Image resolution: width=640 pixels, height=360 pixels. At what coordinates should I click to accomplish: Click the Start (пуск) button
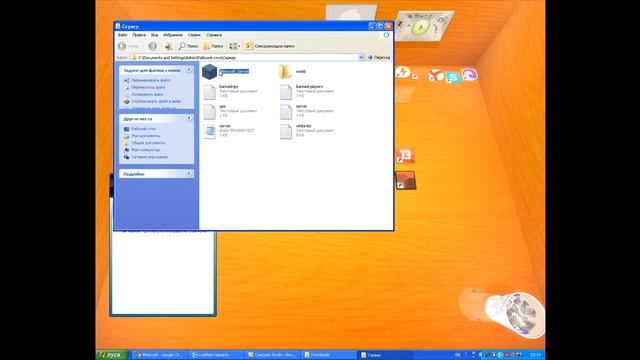(112, 355)
